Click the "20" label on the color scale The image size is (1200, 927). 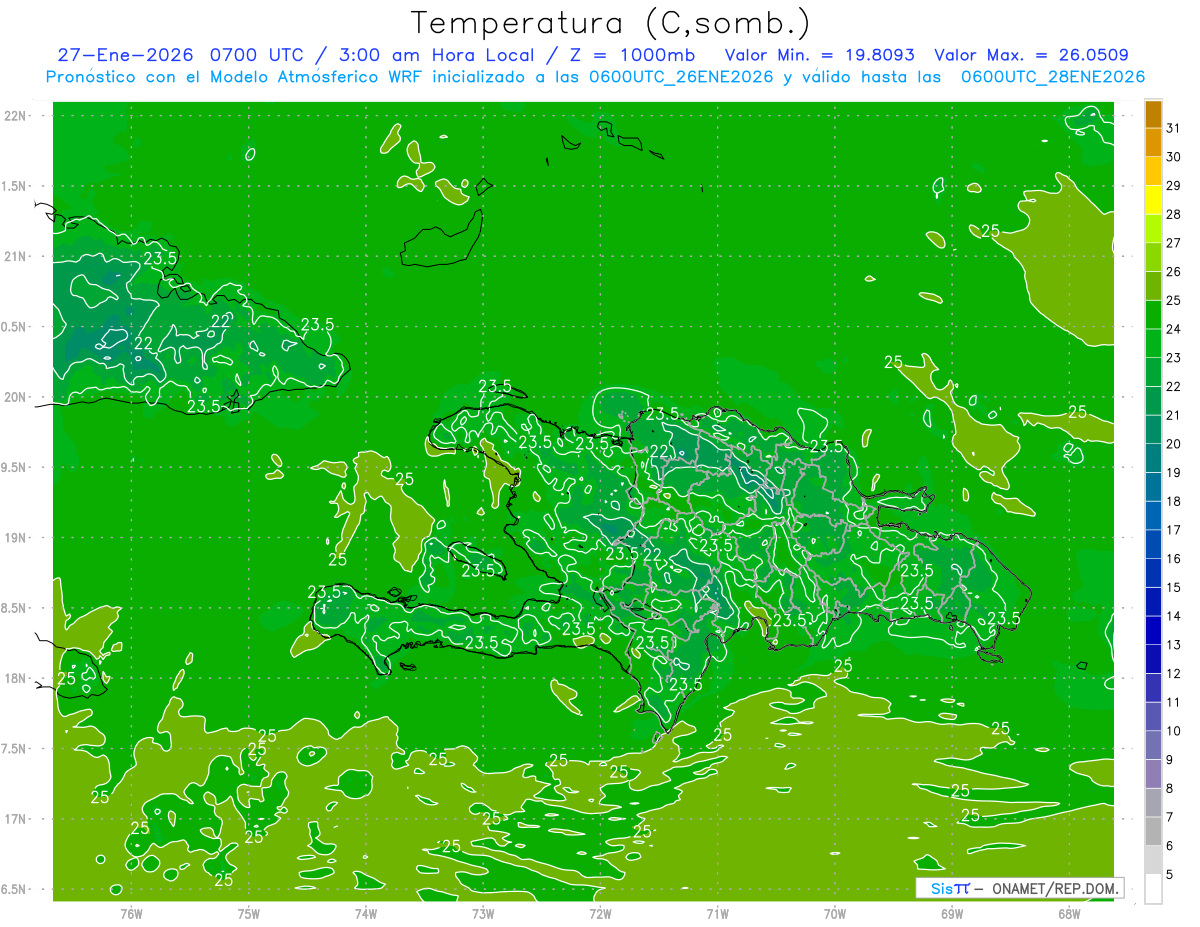pos(1173,444)
